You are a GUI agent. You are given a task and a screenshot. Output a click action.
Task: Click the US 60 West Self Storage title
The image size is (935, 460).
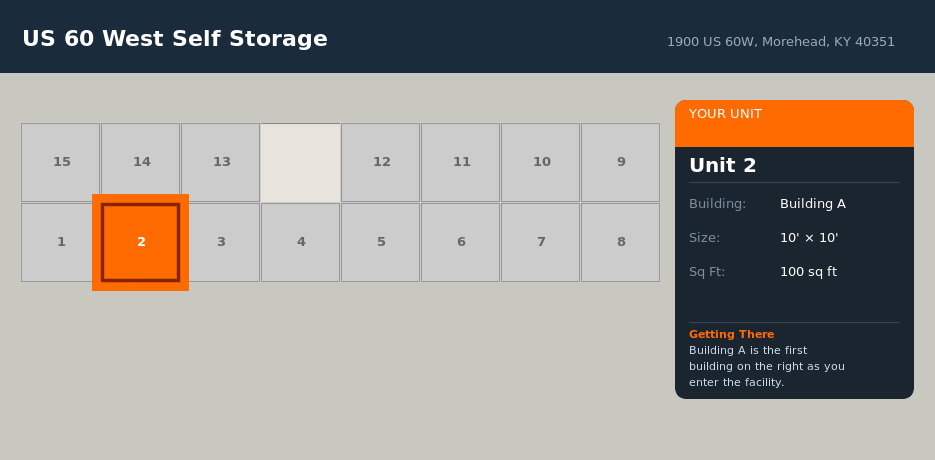point(175,39)
